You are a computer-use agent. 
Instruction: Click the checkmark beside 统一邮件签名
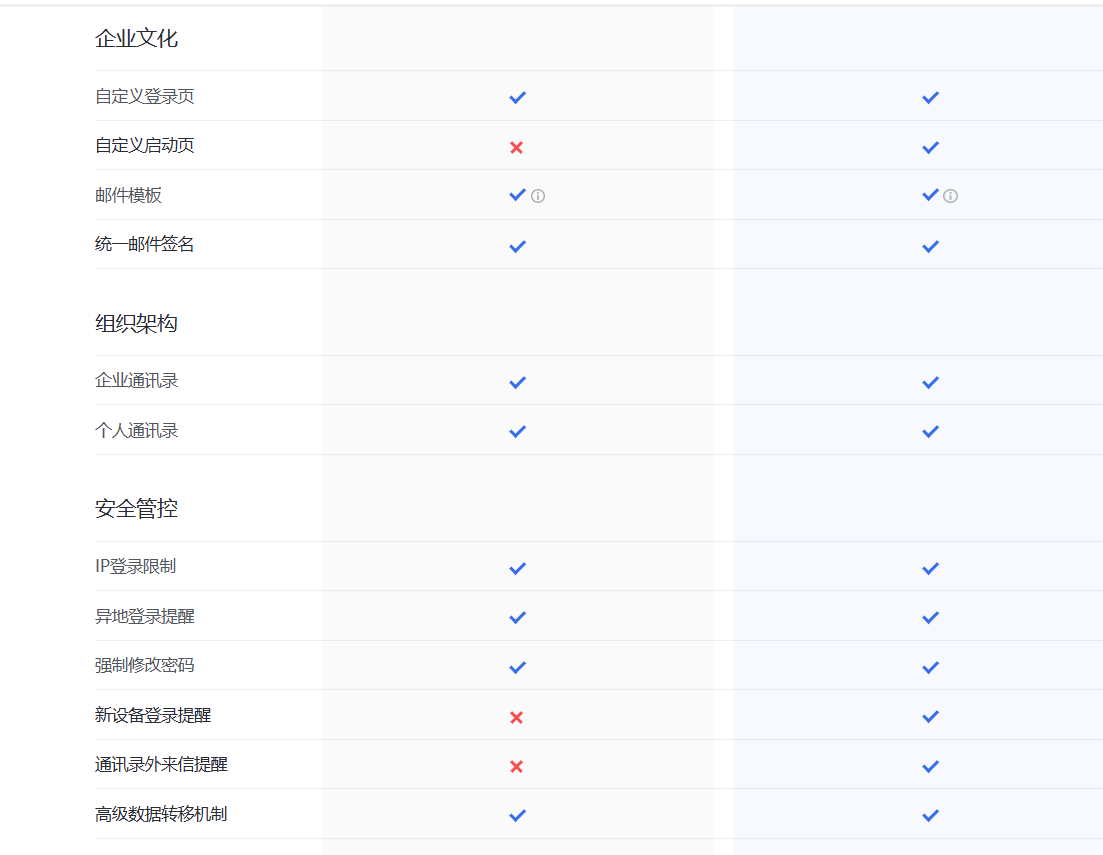point(517,245)
